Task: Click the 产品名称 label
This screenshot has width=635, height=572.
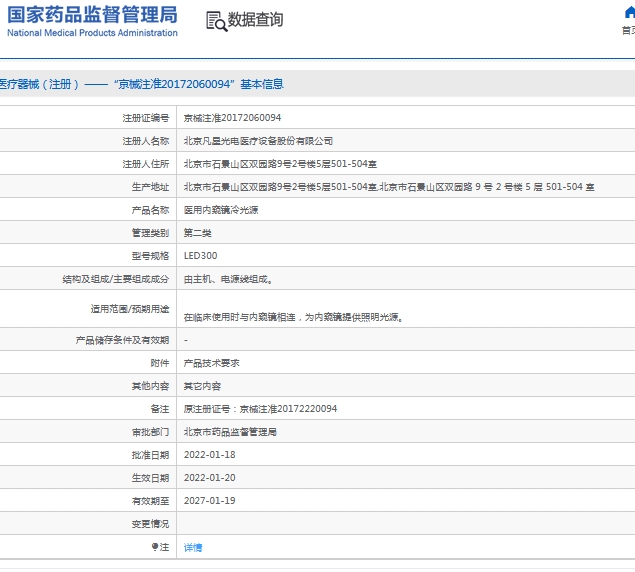Action: [x=150, y=210]
